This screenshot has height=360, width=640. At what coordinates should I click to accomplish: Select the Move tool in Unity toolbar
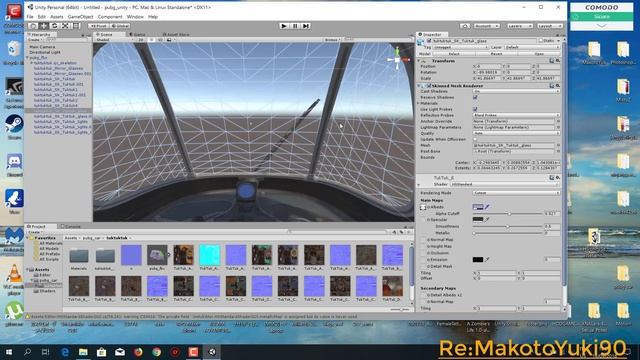coord(44,26)
